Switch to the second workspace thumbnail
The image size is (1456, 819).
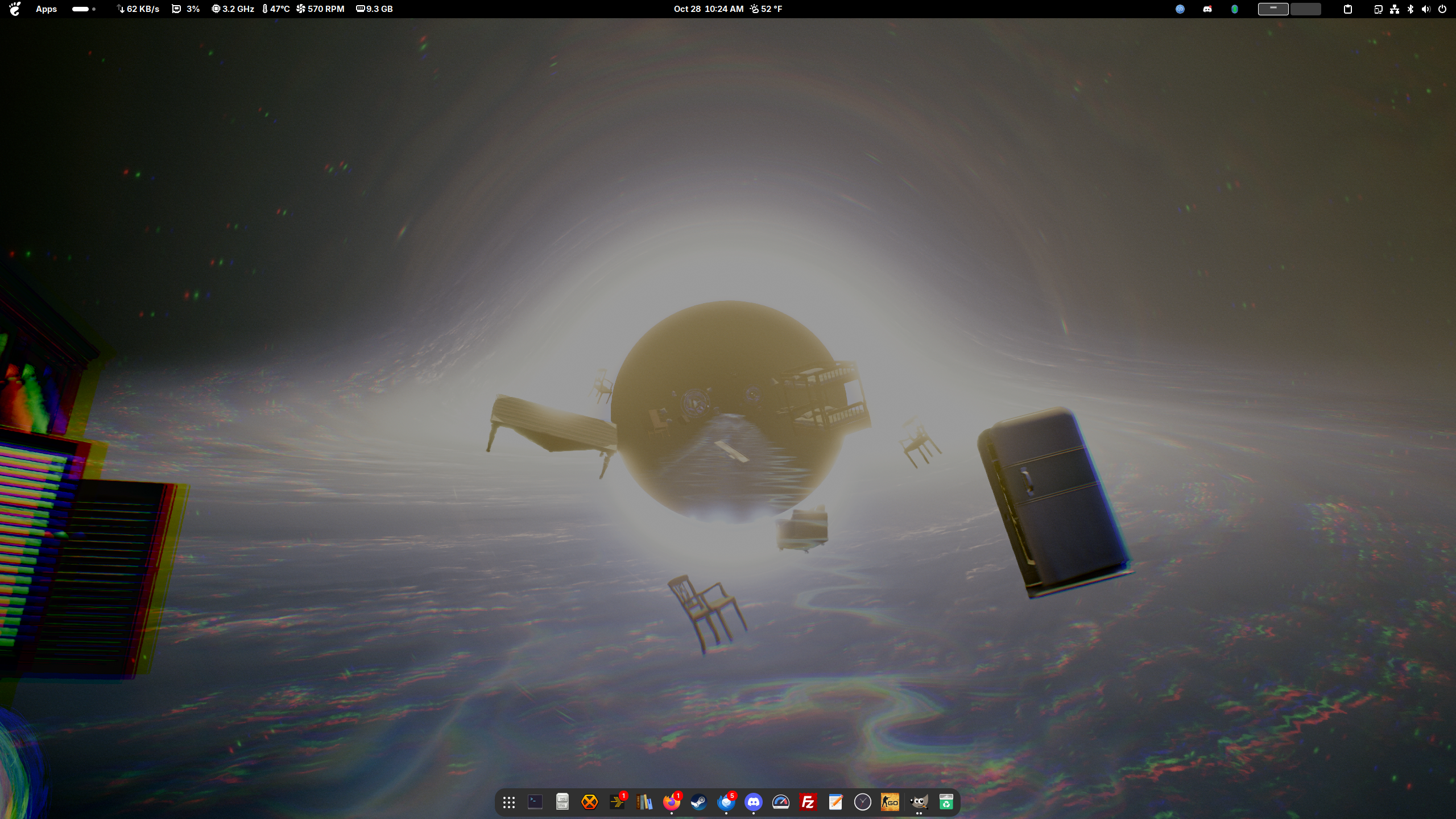point(1305,9)
